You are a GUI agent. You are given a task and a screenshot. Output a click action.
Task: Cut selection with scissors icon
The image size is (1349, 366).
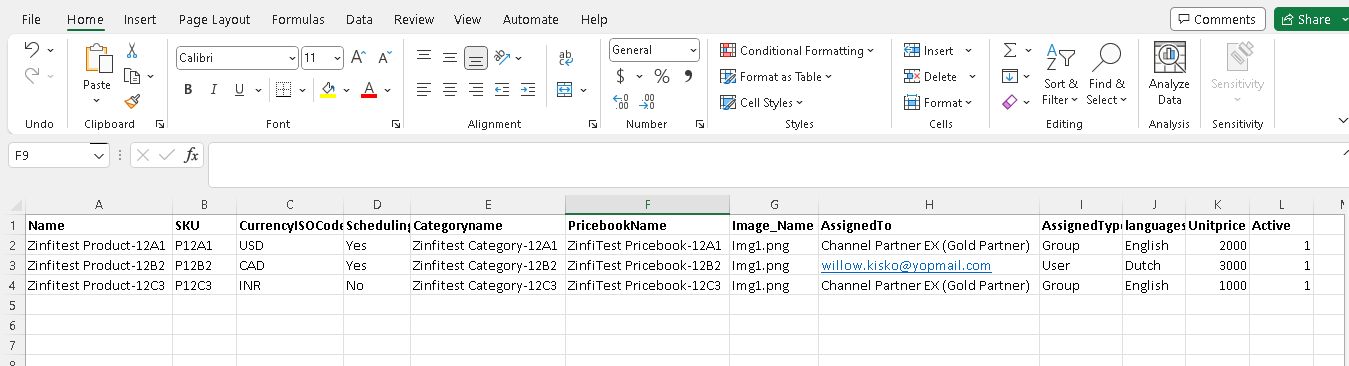(132, 50)
